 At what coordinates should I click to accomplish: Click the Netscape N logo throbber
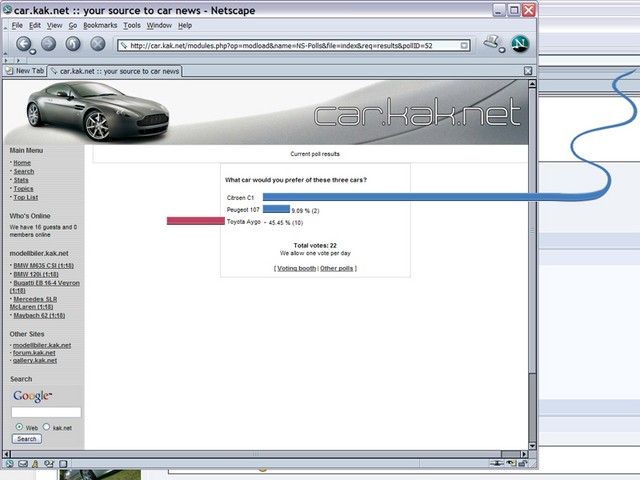[520, 44]
